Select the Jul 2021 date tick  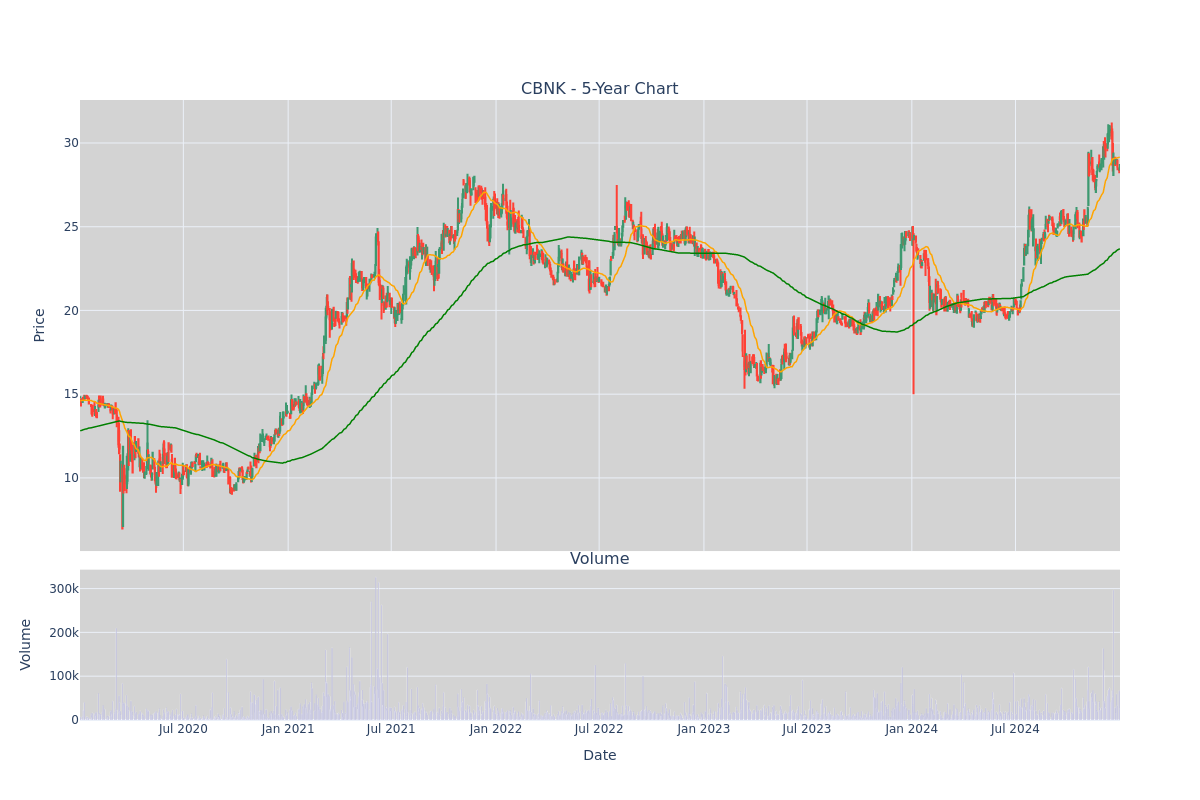tap(391, 729)
